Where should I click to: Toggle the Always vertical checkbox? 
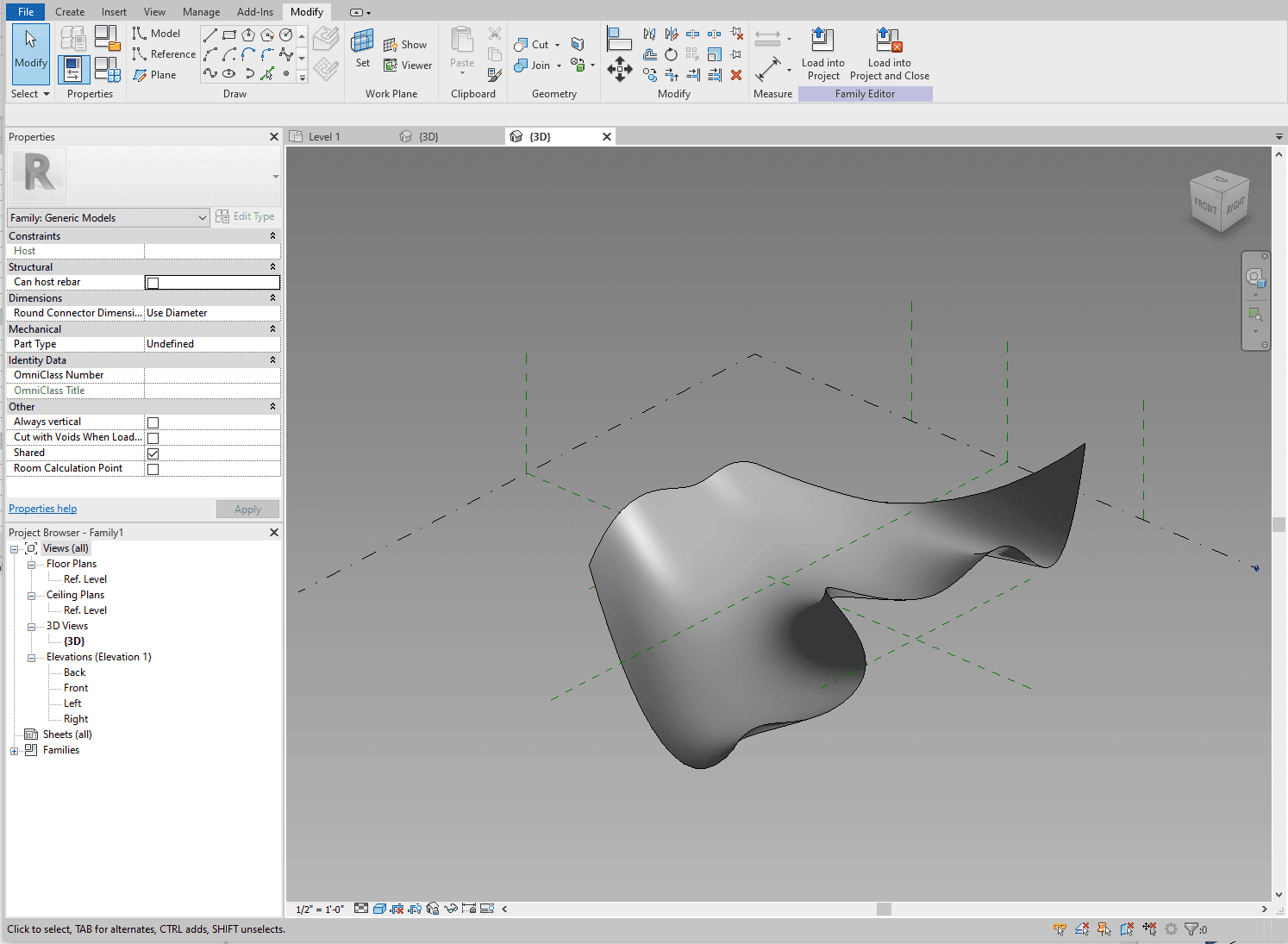153,422
